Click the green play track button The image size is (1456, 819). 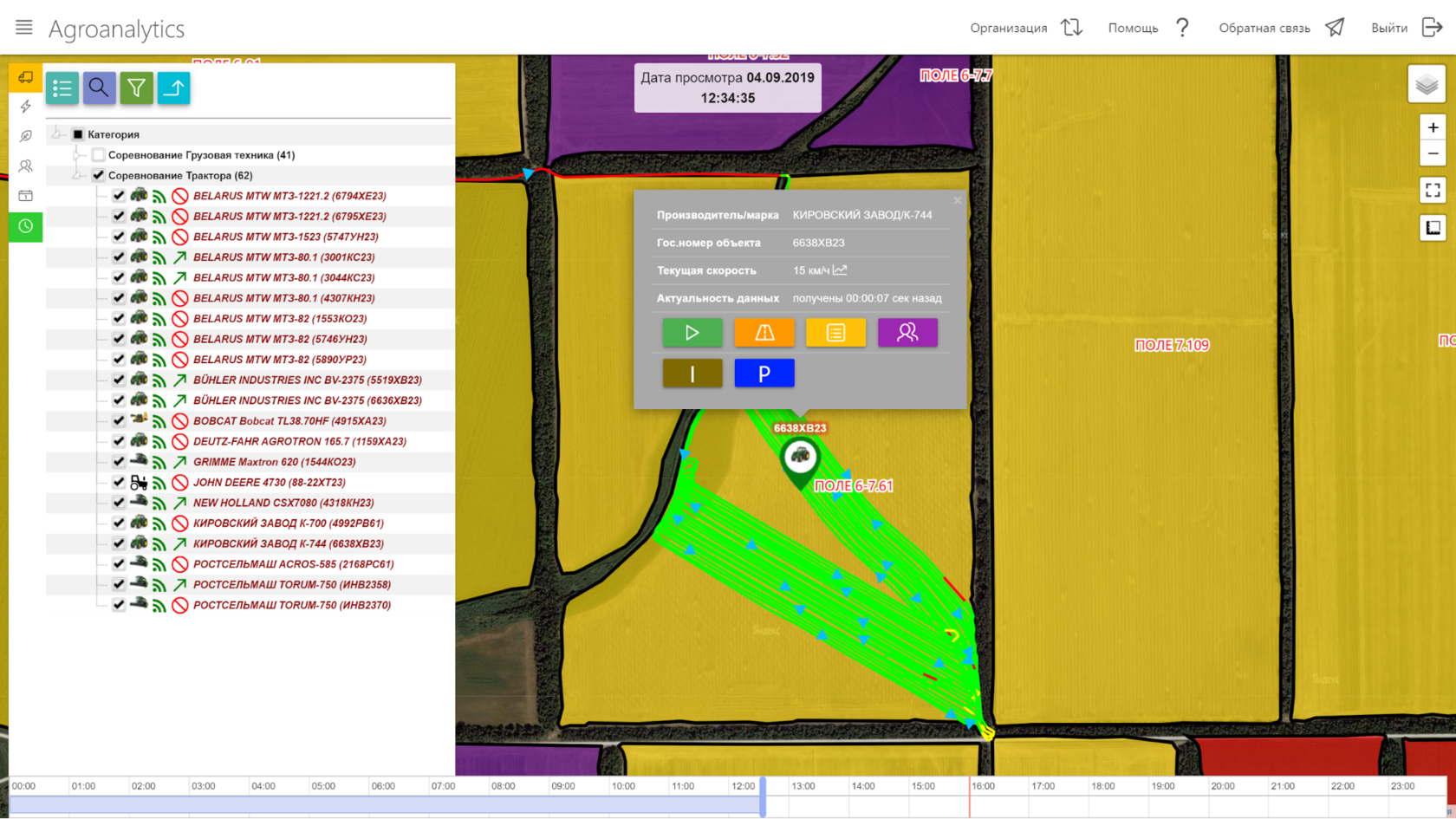[692, 333]
